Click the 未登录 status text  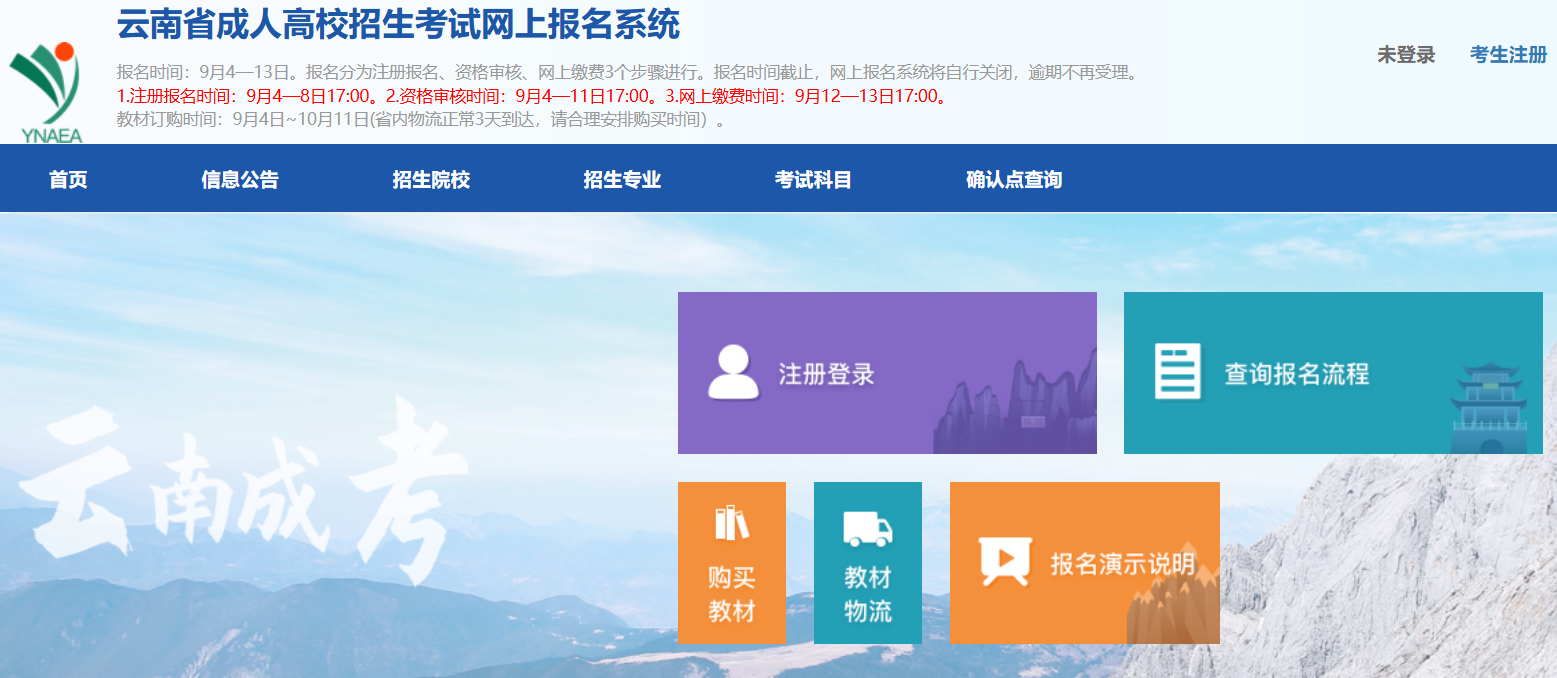pos(1405,55)
